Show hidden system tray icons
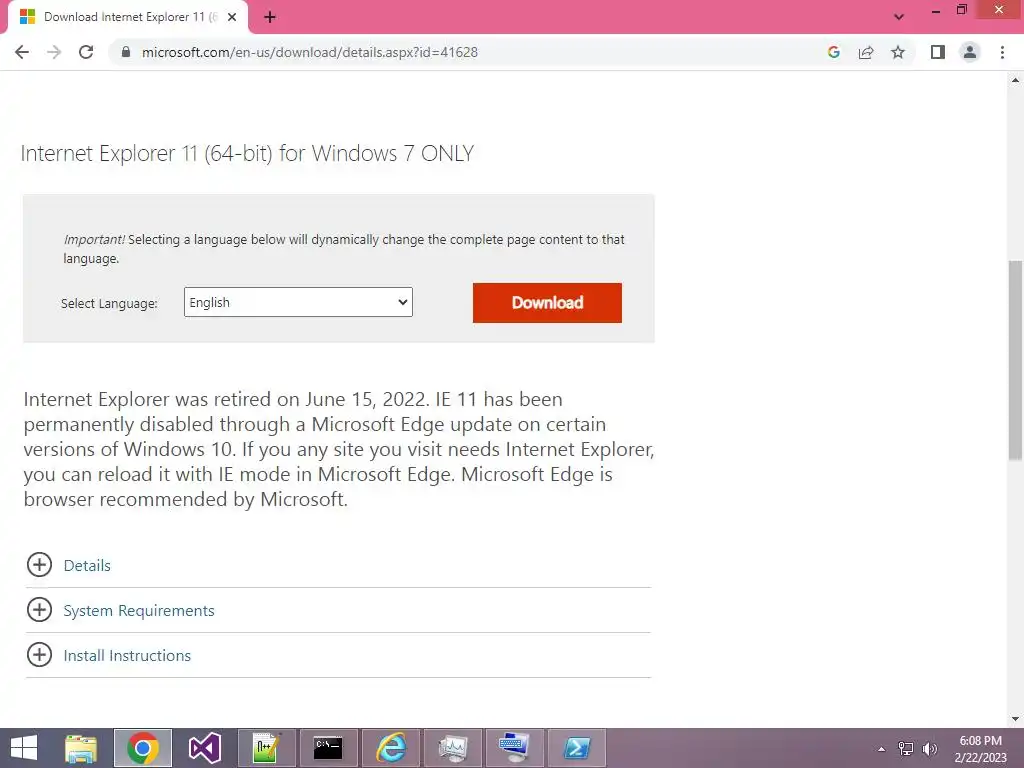The width and height of the screenshot is (1024, 768). click(882, 749)
